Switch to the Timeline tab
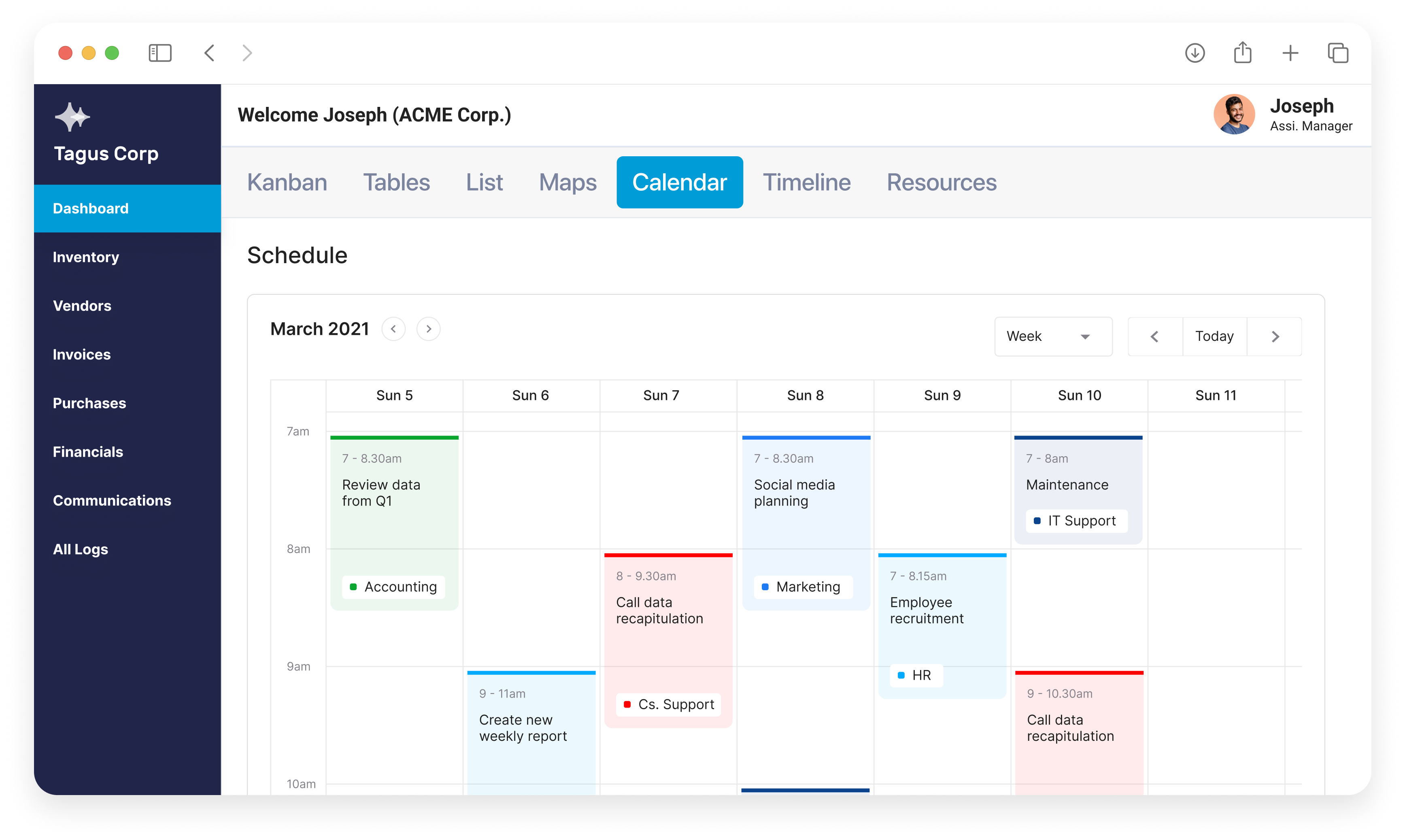The image size is (1405, 840). [x=806, y=182]
